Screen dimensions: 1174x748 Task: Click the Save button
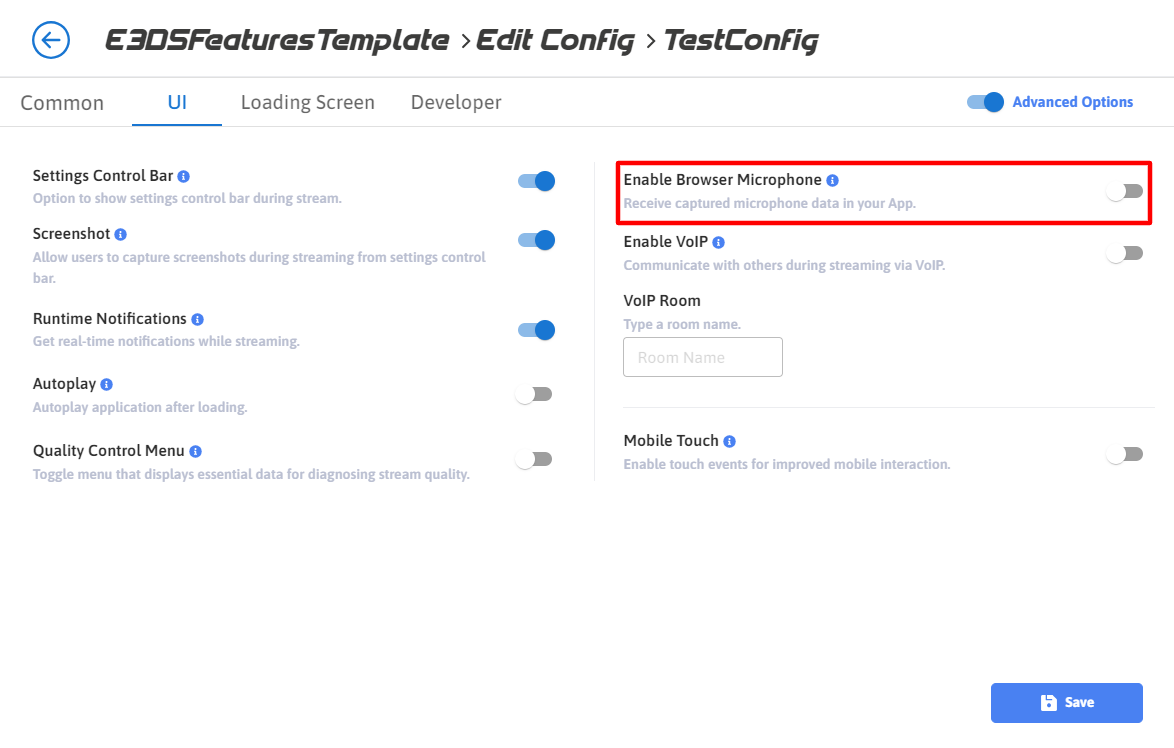tap(1066, 703)
